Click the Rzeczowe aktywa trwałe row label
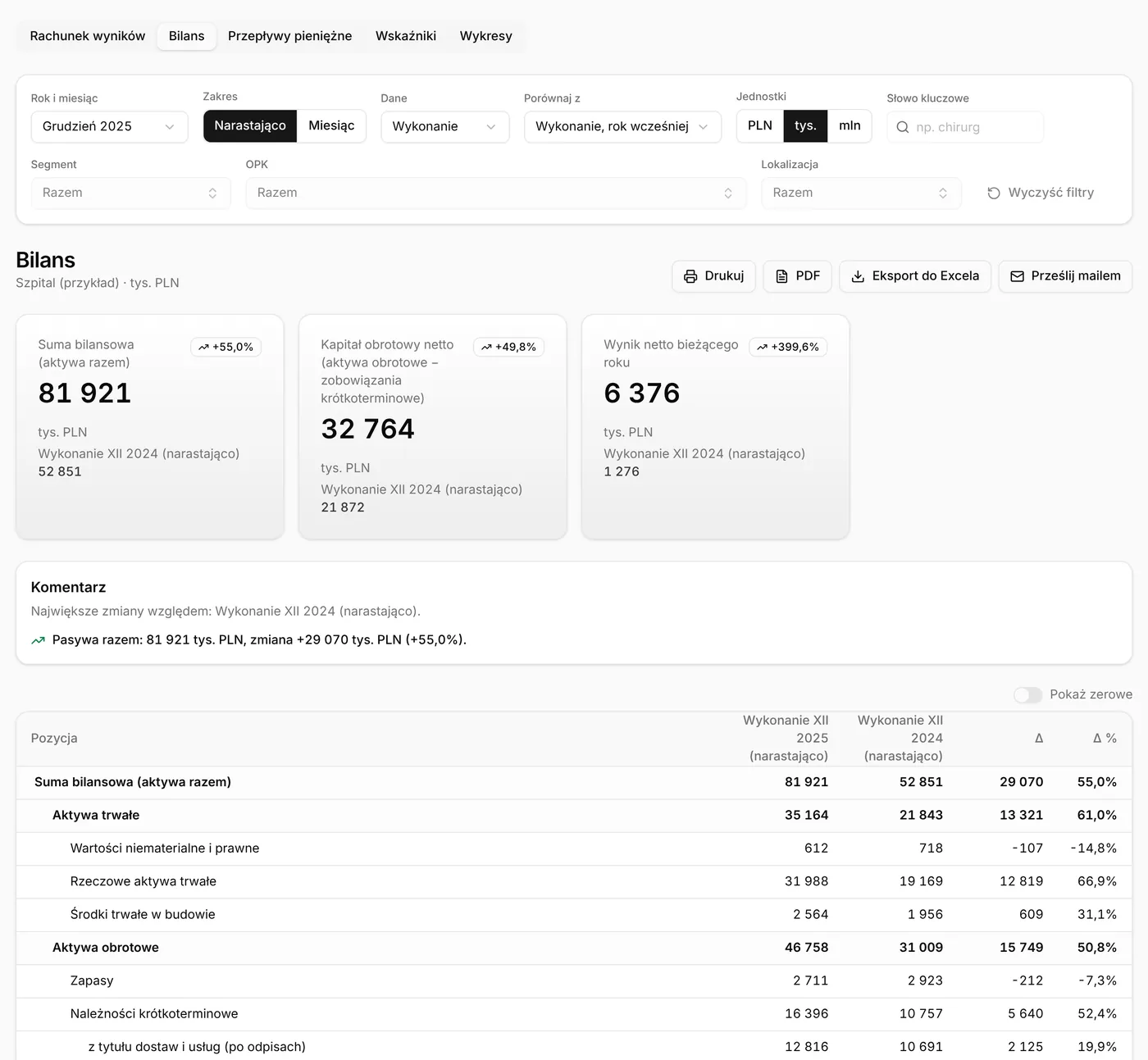 tap(143, 881)
